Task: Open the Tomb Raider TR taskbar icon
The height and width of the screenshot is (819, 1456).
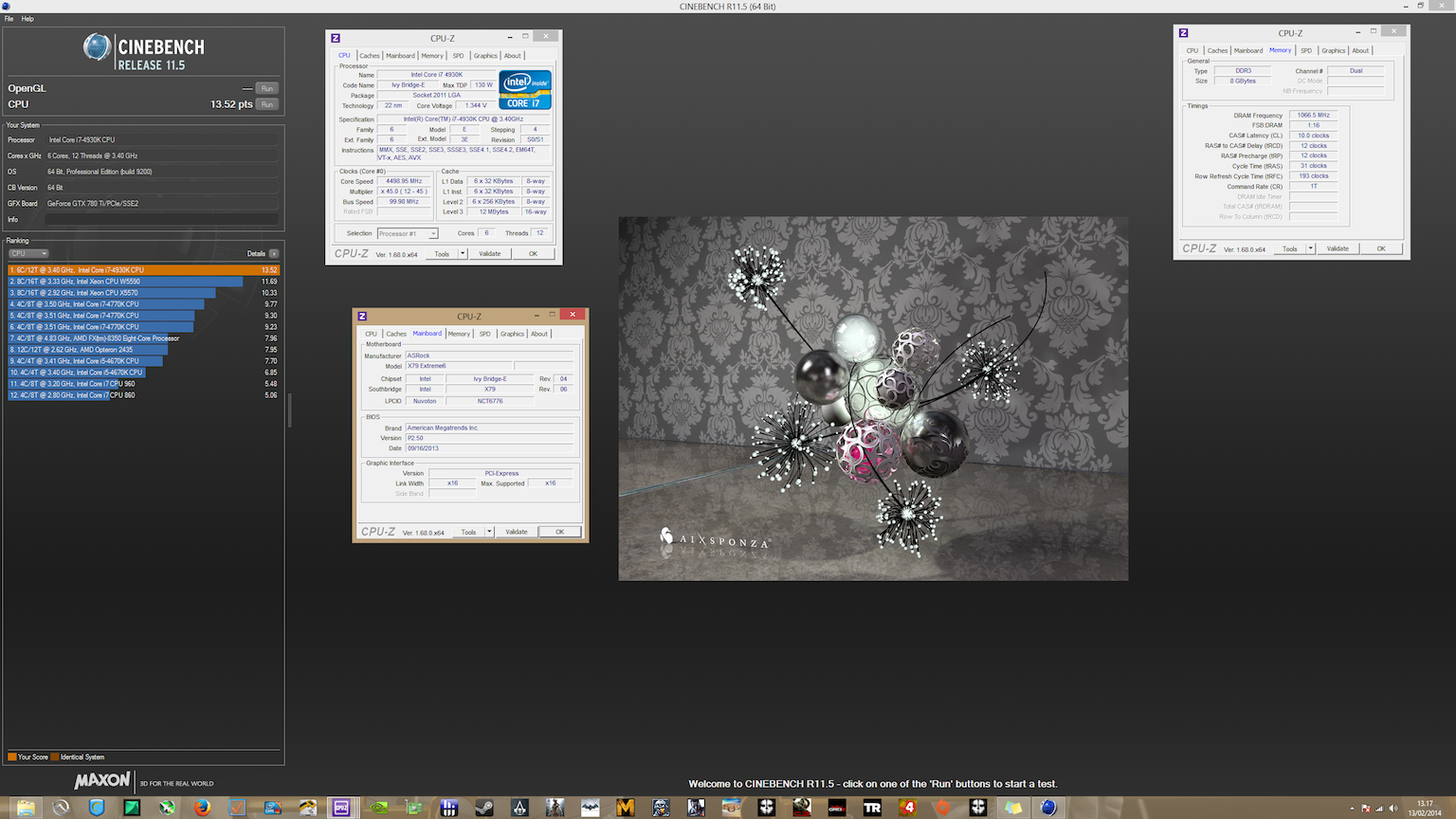Action: [x=872, y=808]
